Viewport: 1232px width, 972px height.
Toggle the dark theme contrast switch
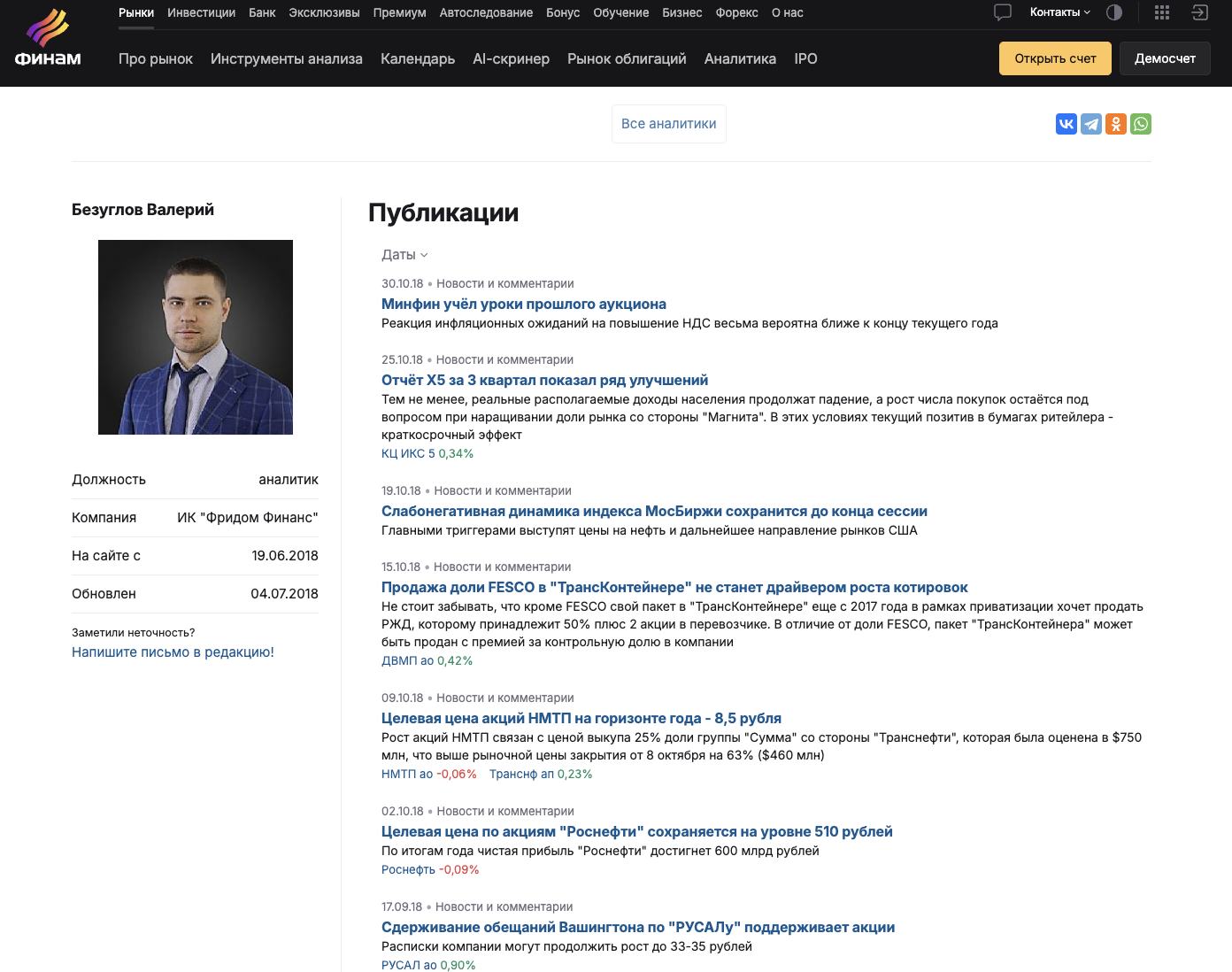tap(1113, 12)
